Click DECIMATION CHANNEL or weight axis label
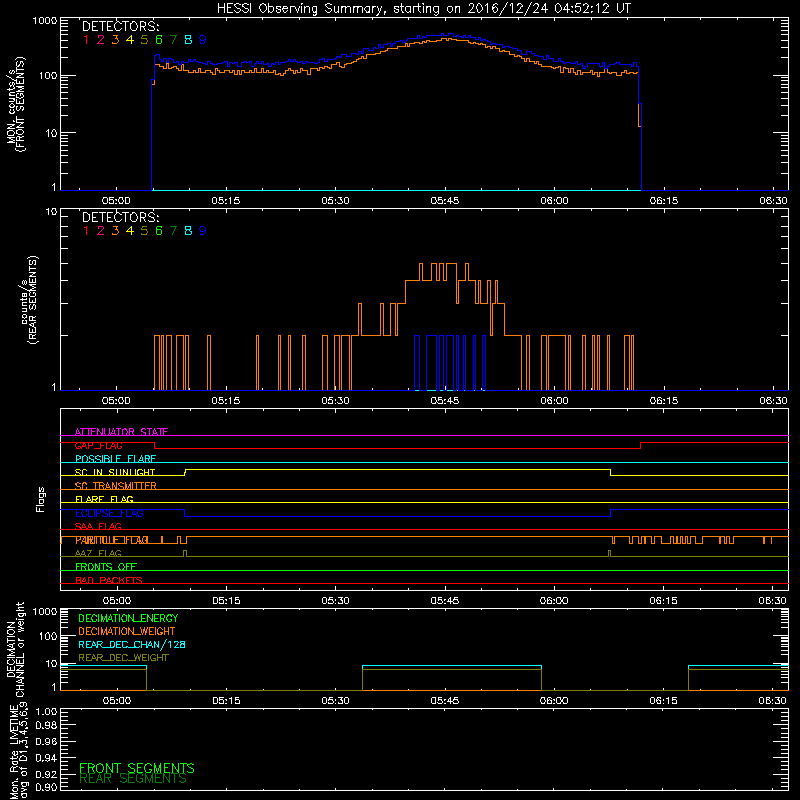The image size is (800, 800). 15,649
